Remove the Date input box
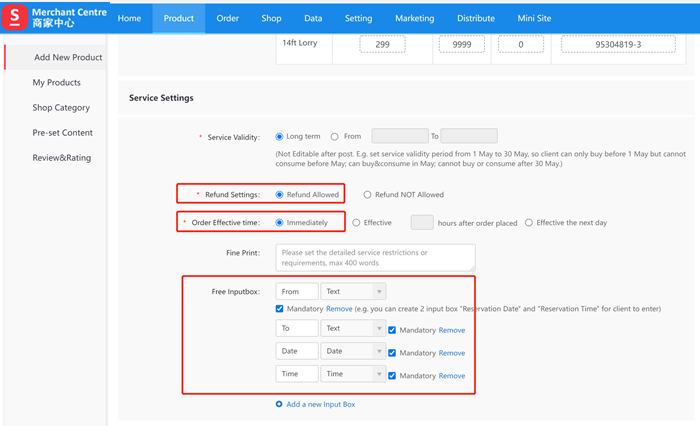The image size is (700, 426). (452, 353)
